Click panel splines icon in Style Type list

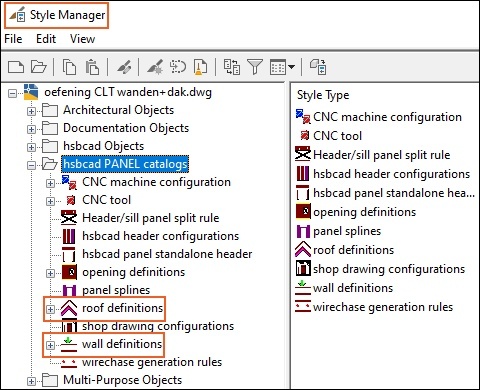pyautogui.click(x=303, y=231)
